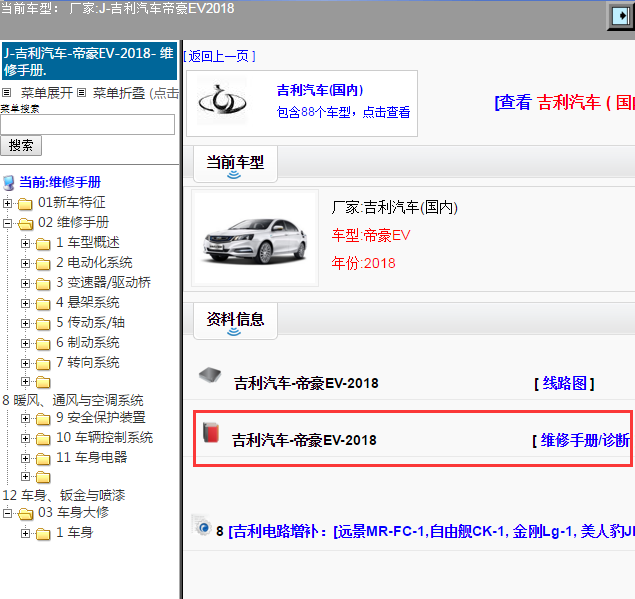Click the 年份:2018 text
The height and width of the screenshot is (599, 635).
[363, 263]
